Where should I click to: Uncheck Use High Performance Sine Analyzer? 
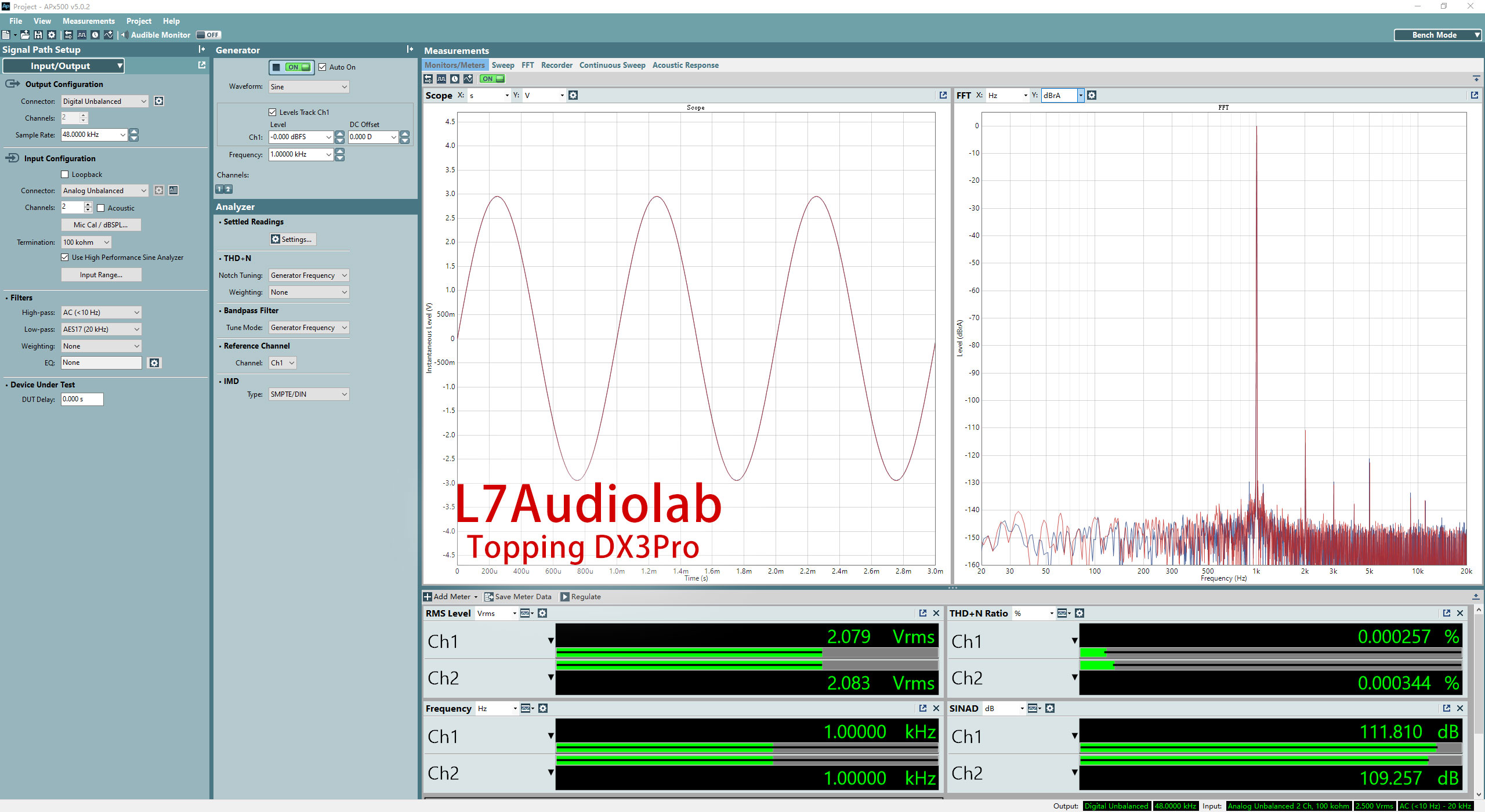coord(65,258)
